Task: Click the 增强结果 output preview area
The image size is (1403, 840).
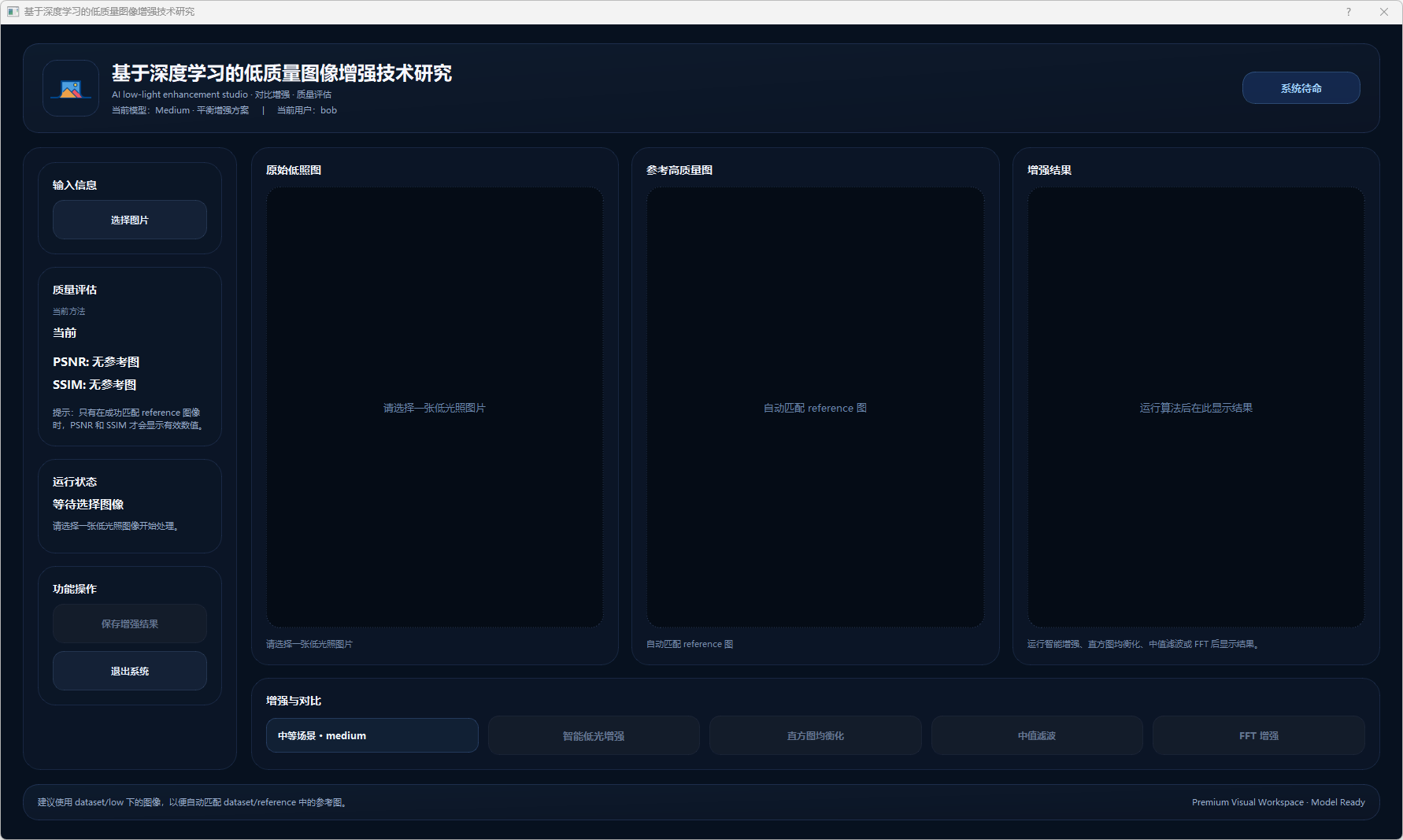Action: [1195, 407]
